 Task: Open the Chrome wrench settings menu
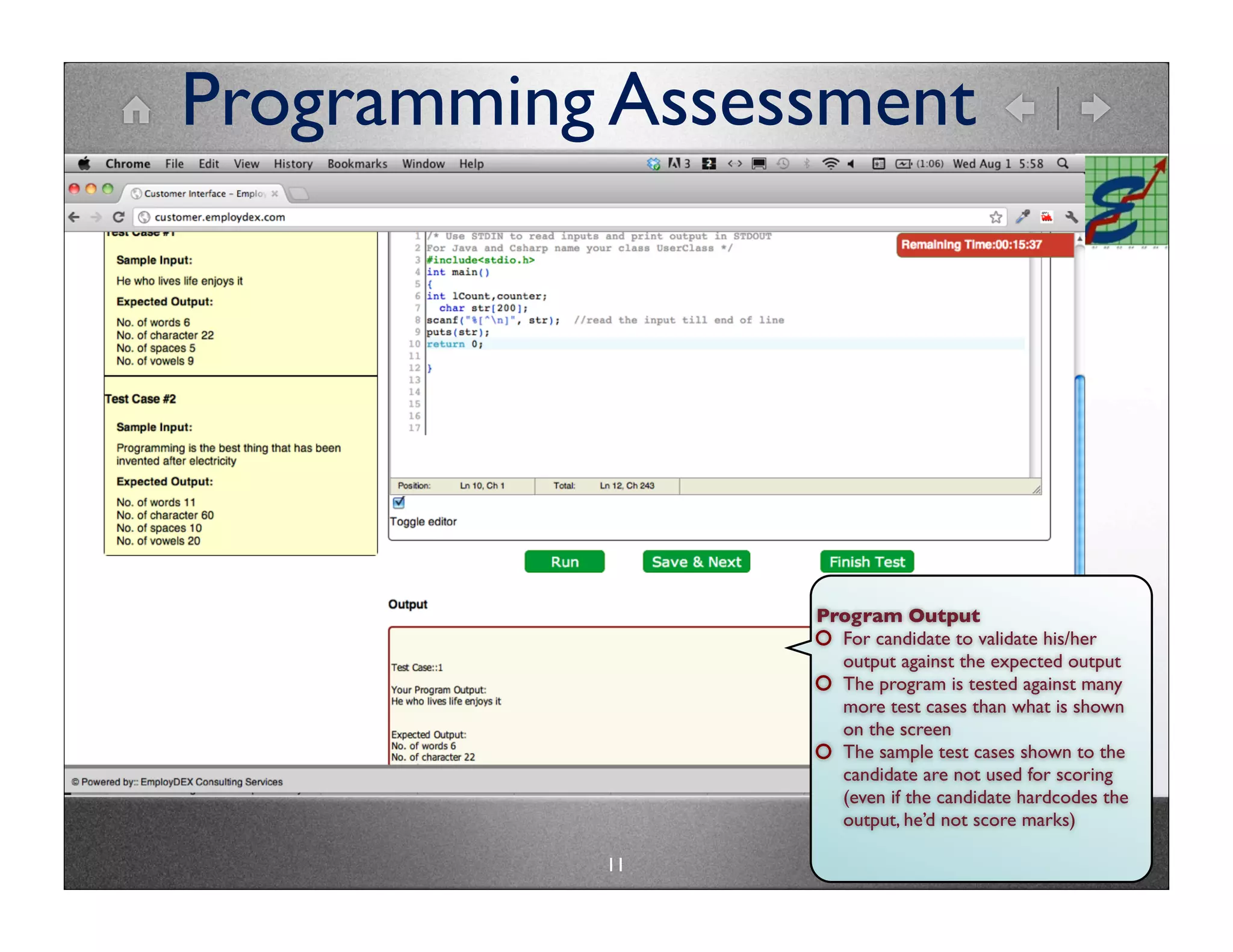[1071, 217]
